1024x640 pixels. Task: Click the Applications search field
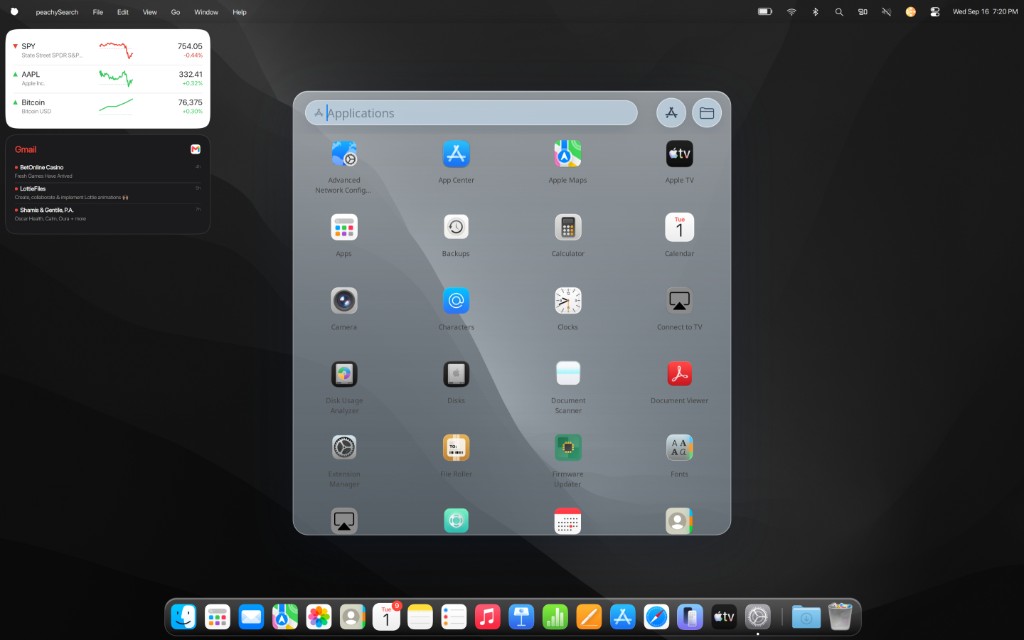click(x=471, y=113)
